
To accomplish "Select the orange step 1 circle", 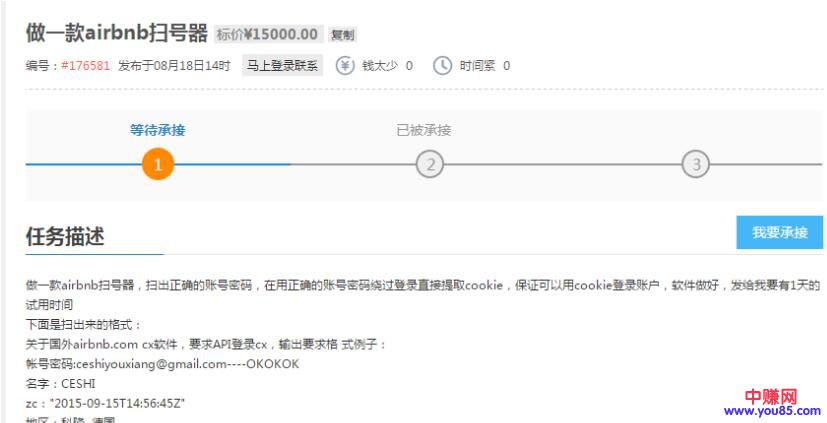I will click(158, 165).
